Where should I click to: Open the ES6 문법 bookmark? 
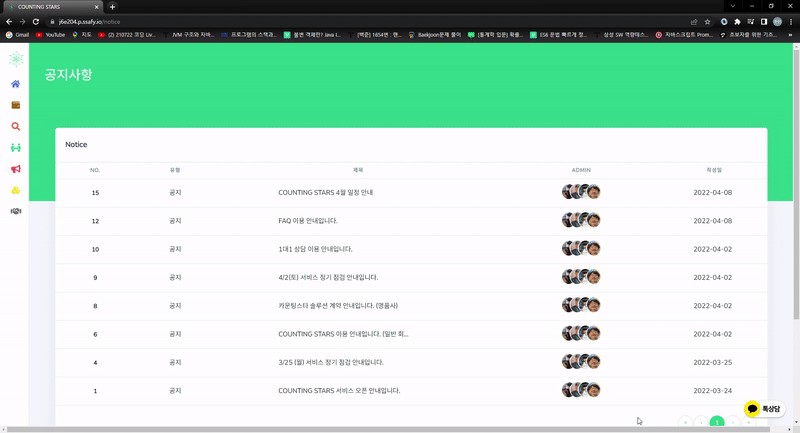(558, 35)
